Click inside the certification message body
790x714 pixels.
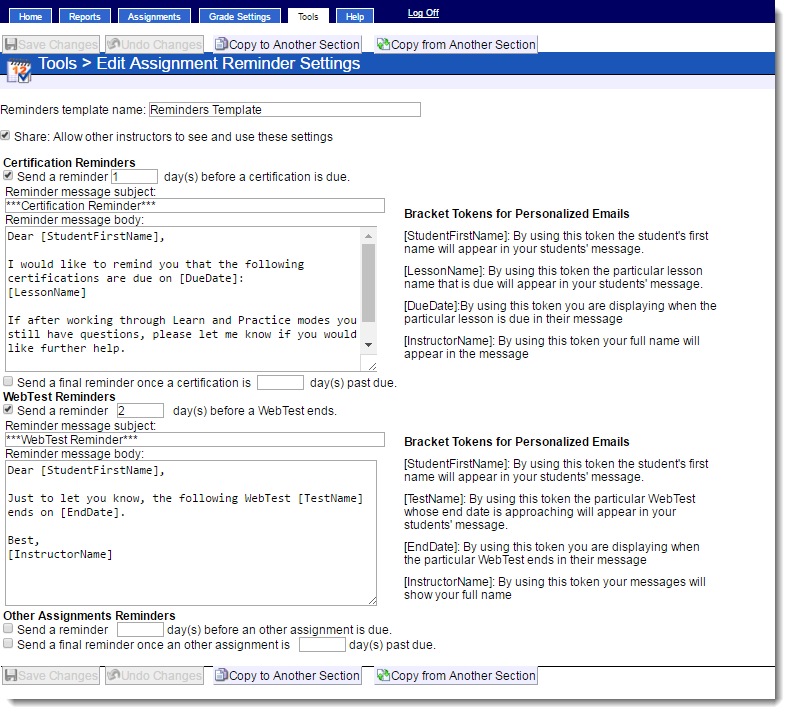[183, 299]
